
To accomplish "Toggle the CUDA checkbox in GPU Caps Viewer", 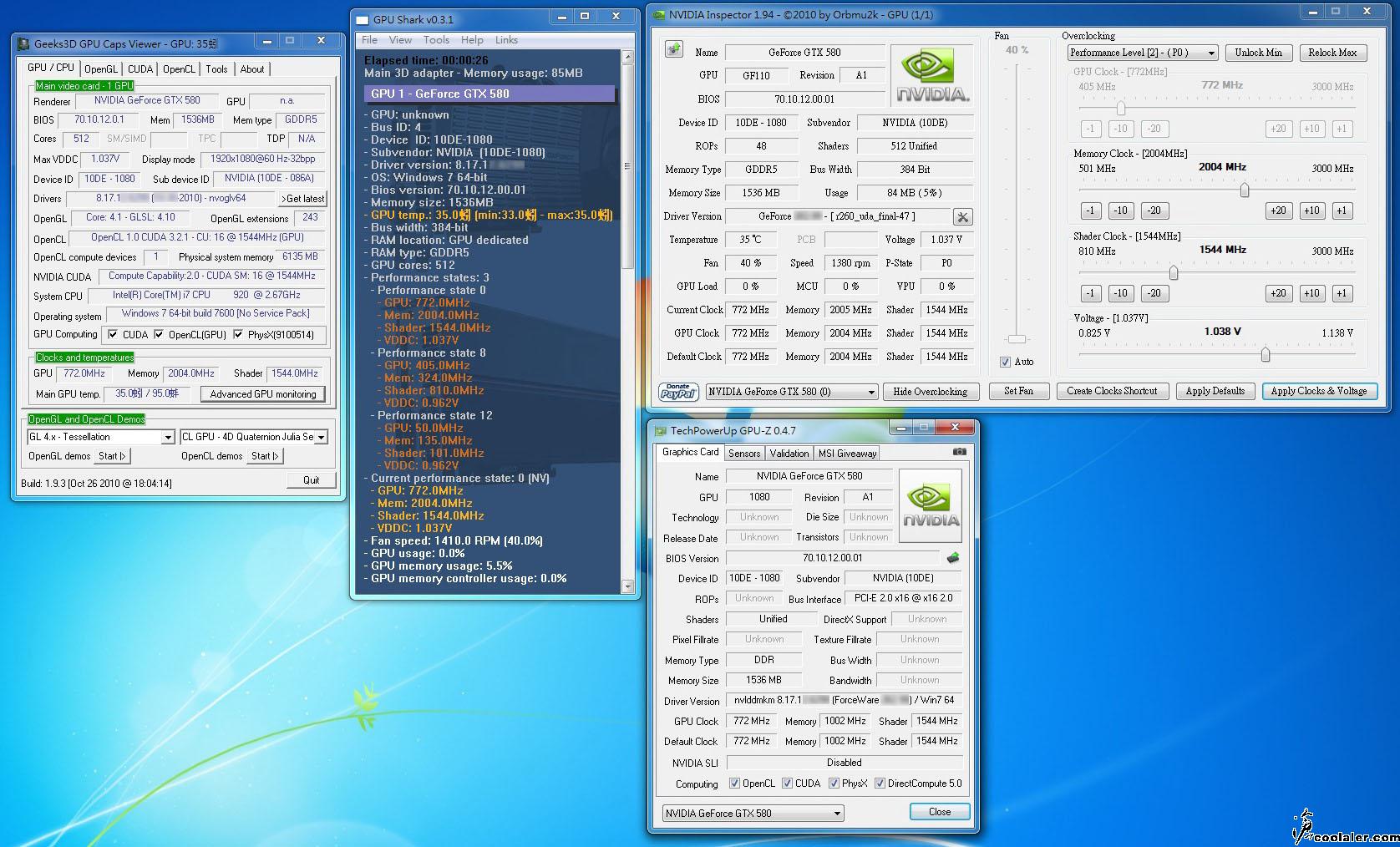I will 113,335.
